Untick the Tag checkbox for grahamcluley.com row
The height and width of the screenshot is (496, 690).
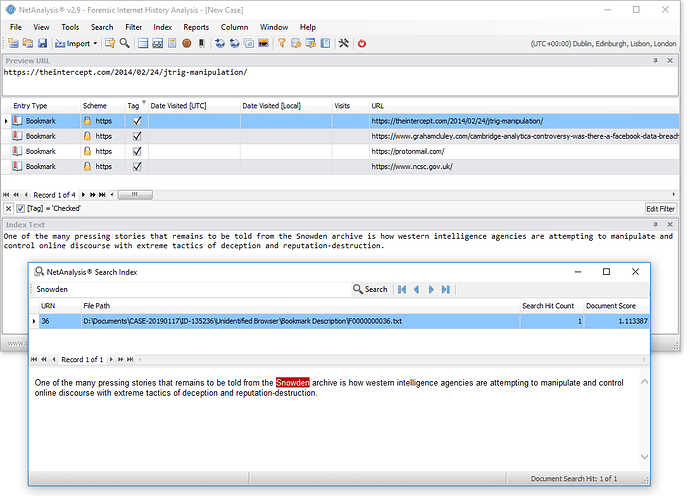(x=137, y=136)
